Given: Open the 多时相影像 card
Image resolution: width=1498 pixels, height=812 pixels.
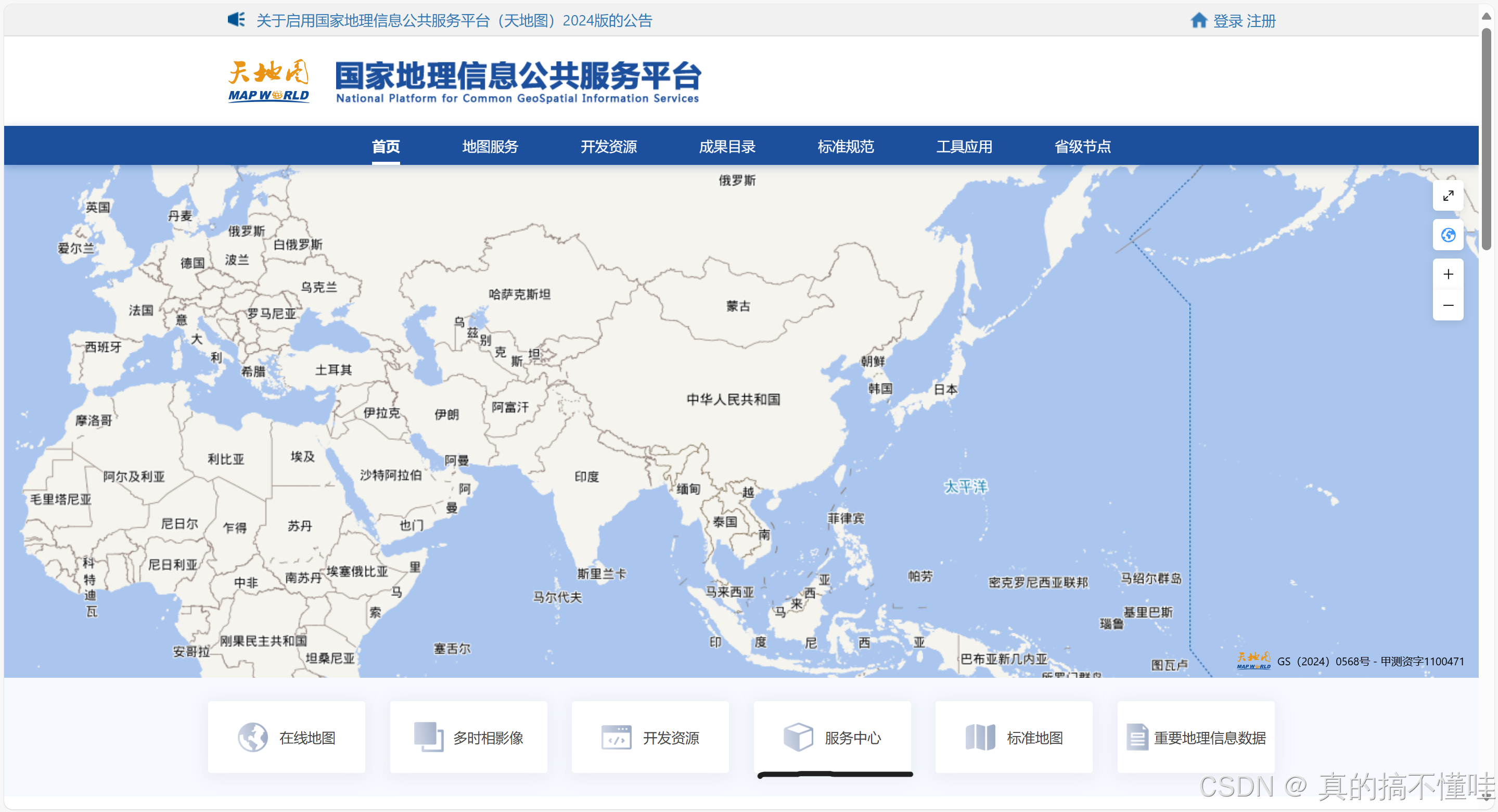Looking at the screenshot, I should point(468,737).
